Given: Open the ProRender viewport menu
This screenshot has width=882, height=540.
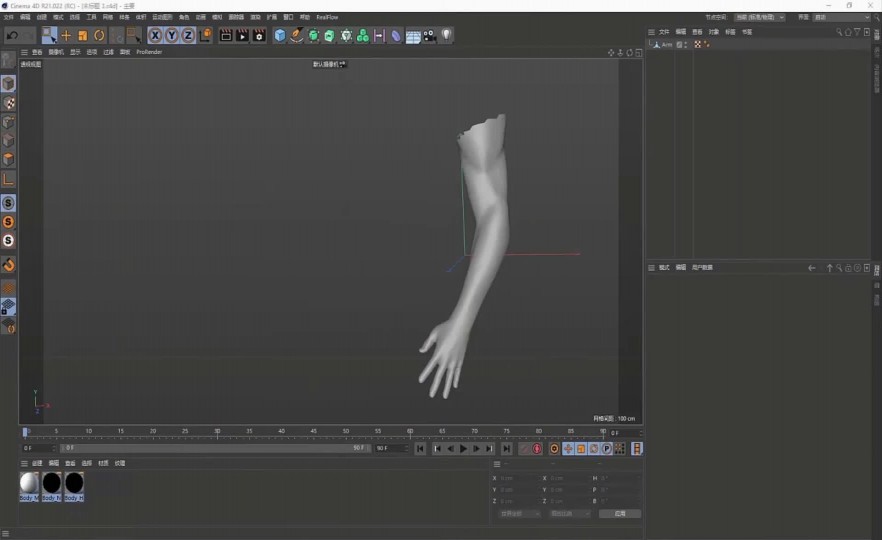Looking at the screenshot, I should pyautogui.click(x=149, y=52).
